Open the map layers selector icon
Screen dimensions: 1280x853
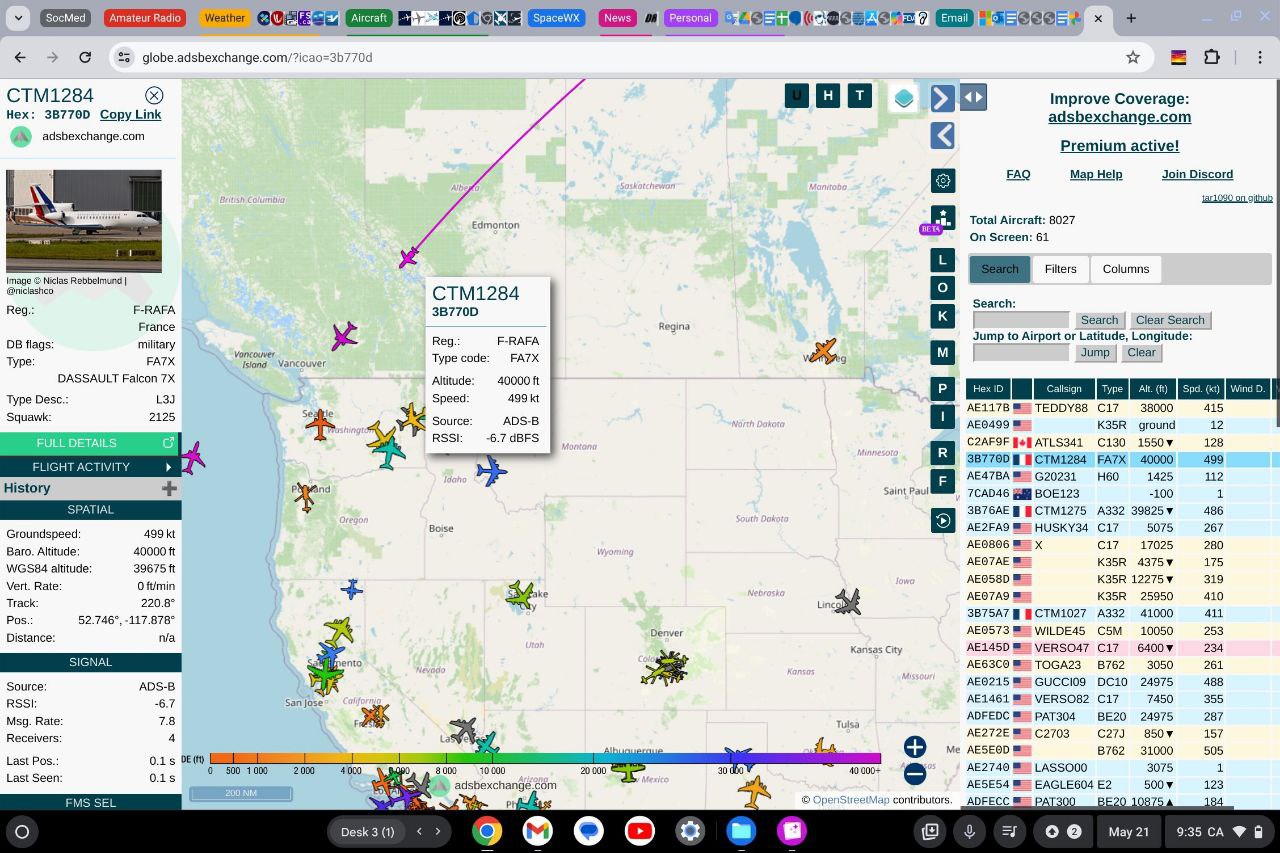tap(904, 98)
